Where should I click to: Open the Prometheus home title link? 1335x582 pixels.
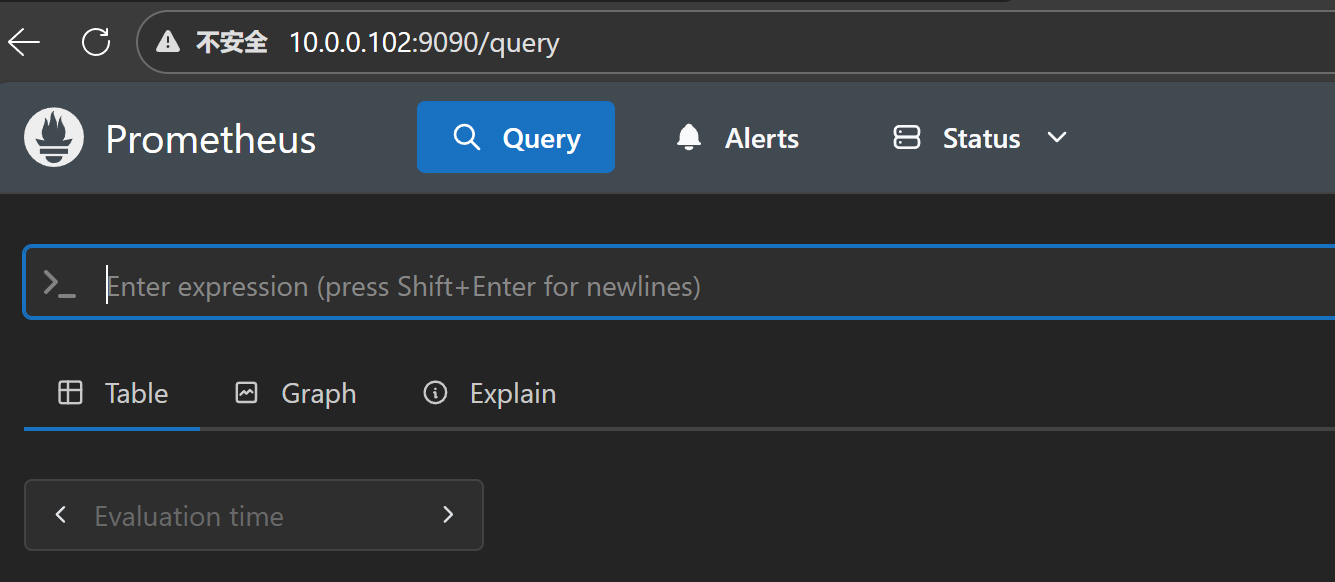211,139
